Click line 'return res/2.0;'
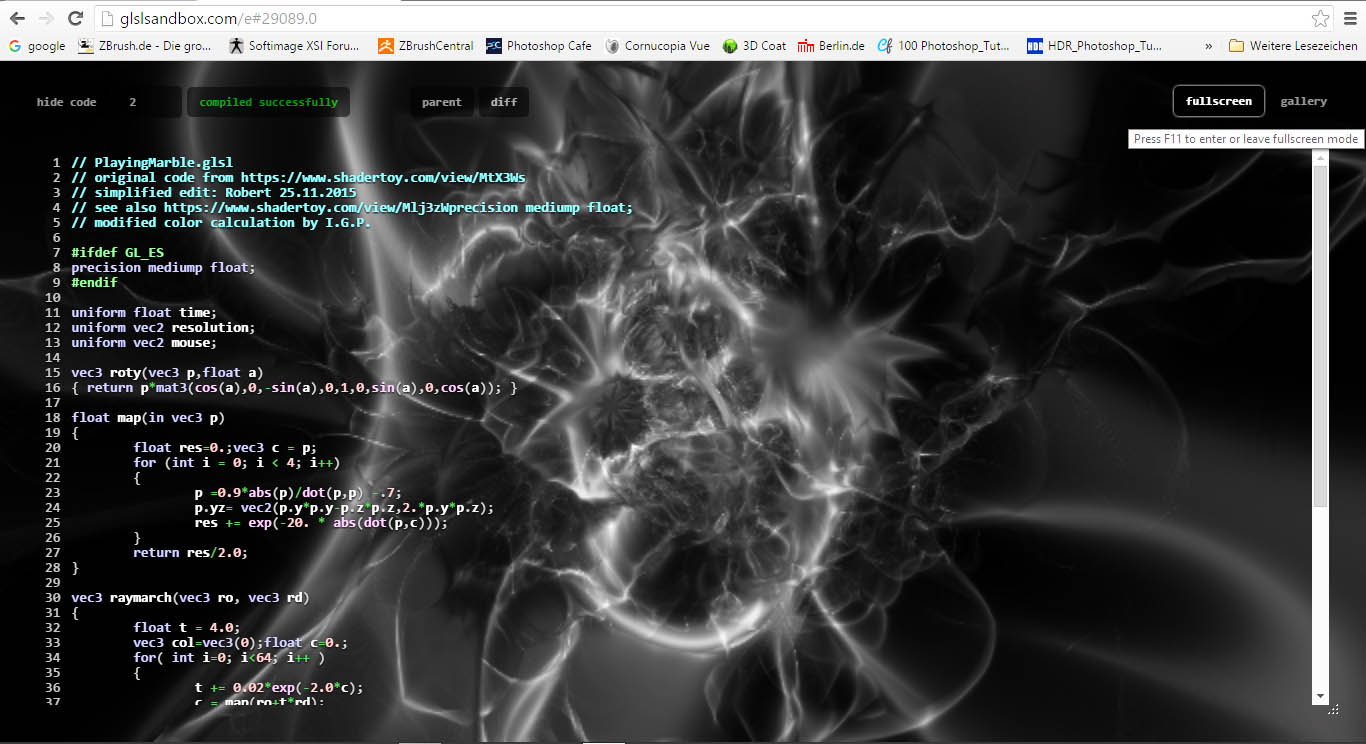 point(190,553)
